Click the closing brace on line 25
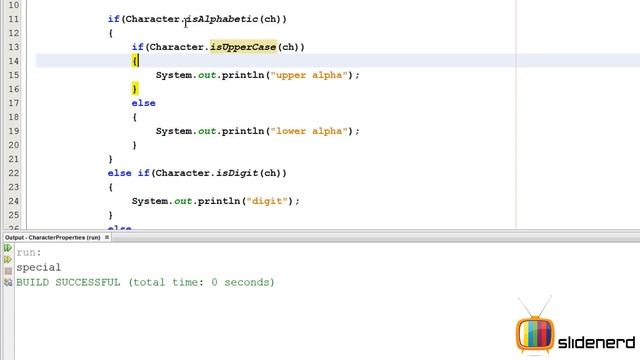 111,215
